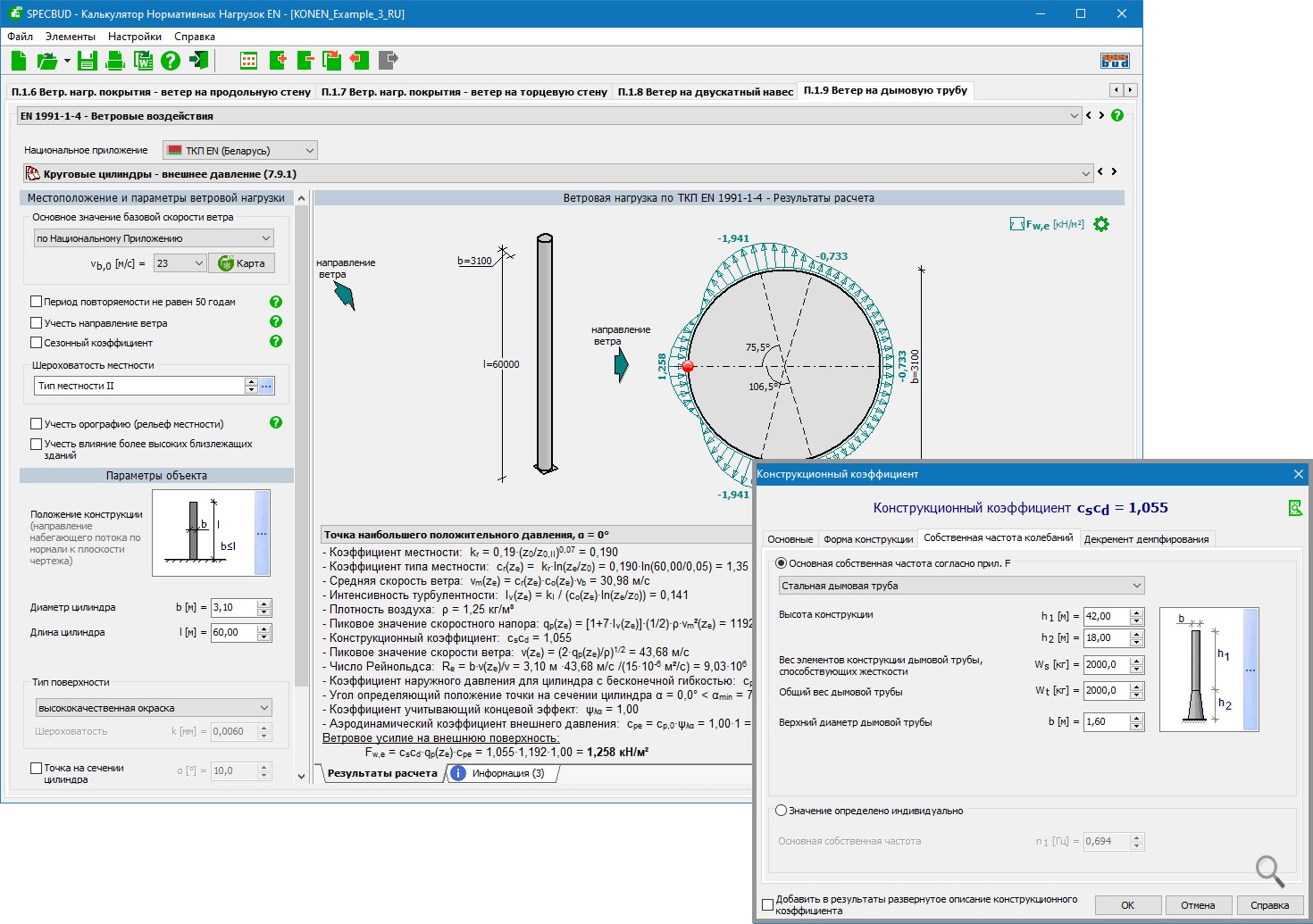Open the wind speed map (Карта)

[242, 263]
